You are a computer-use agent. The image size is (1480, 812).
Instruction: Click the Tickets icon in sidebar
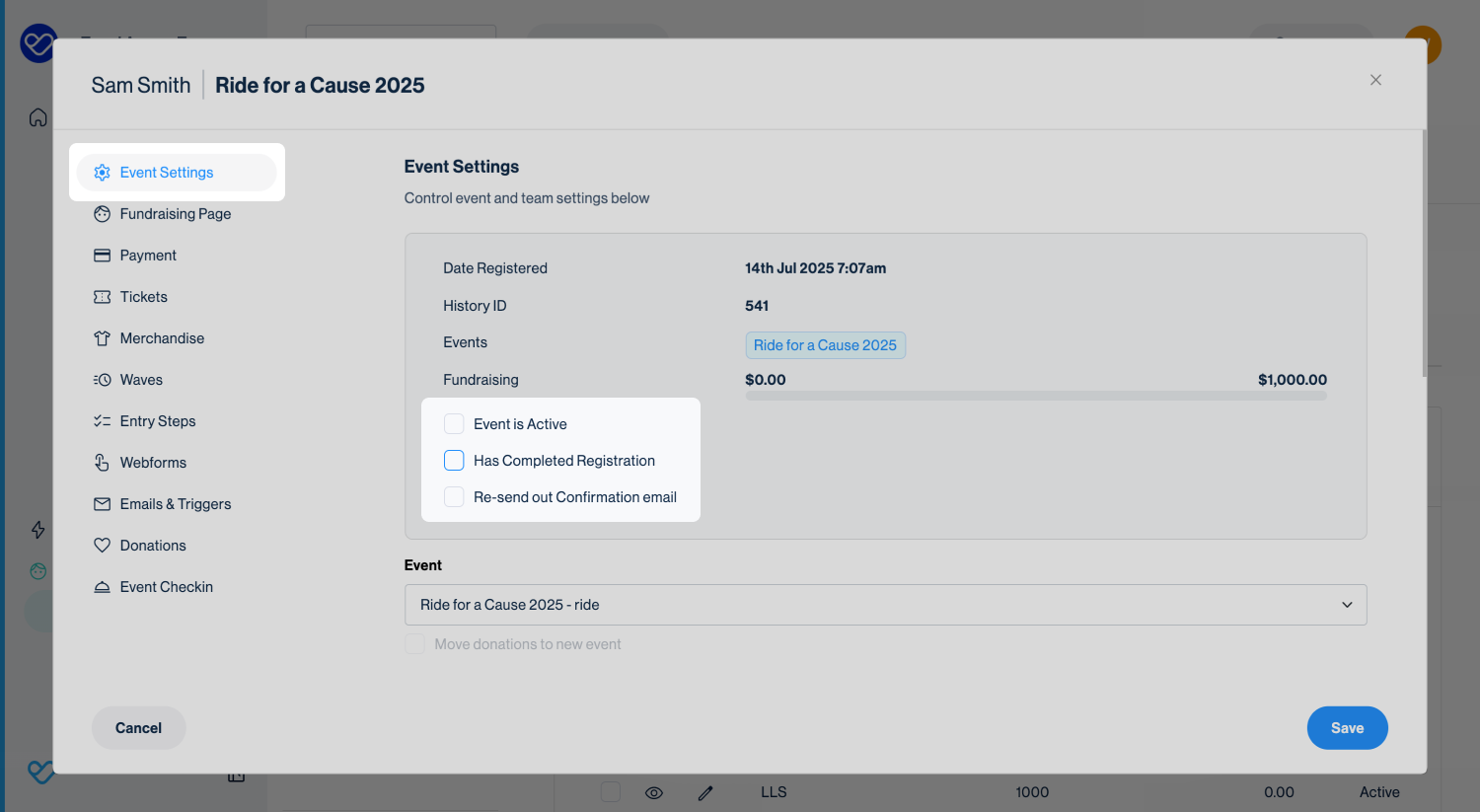(x=102, y=297)
